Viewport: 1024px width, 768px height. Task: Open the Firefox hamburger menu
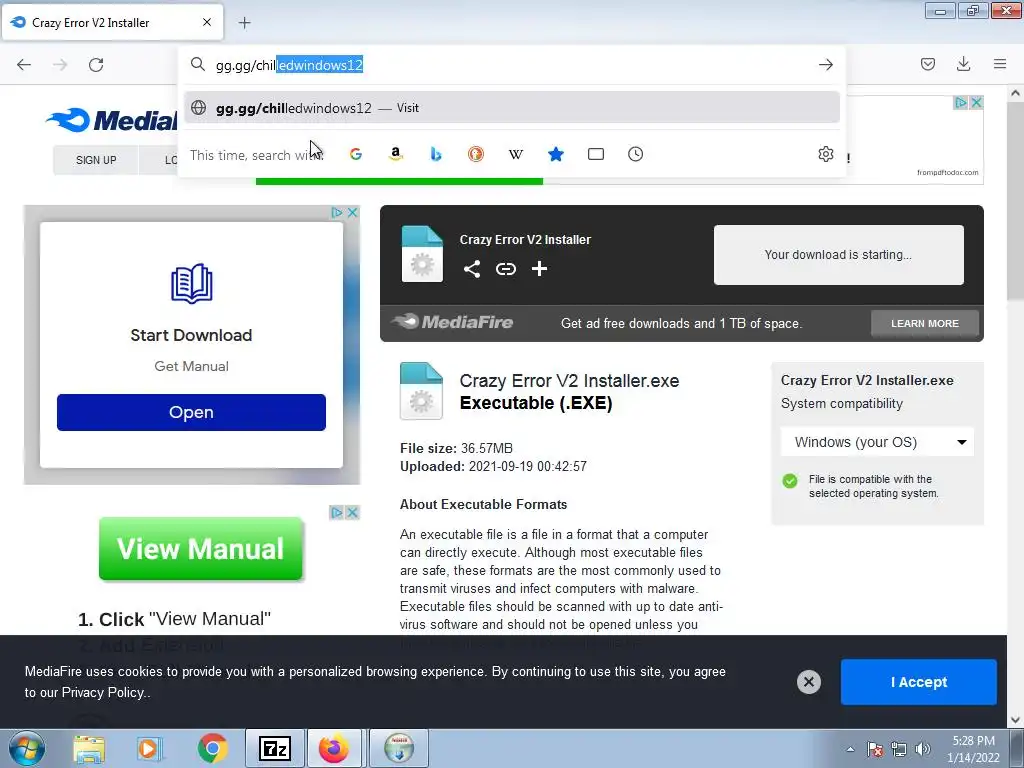point(1000,64)
